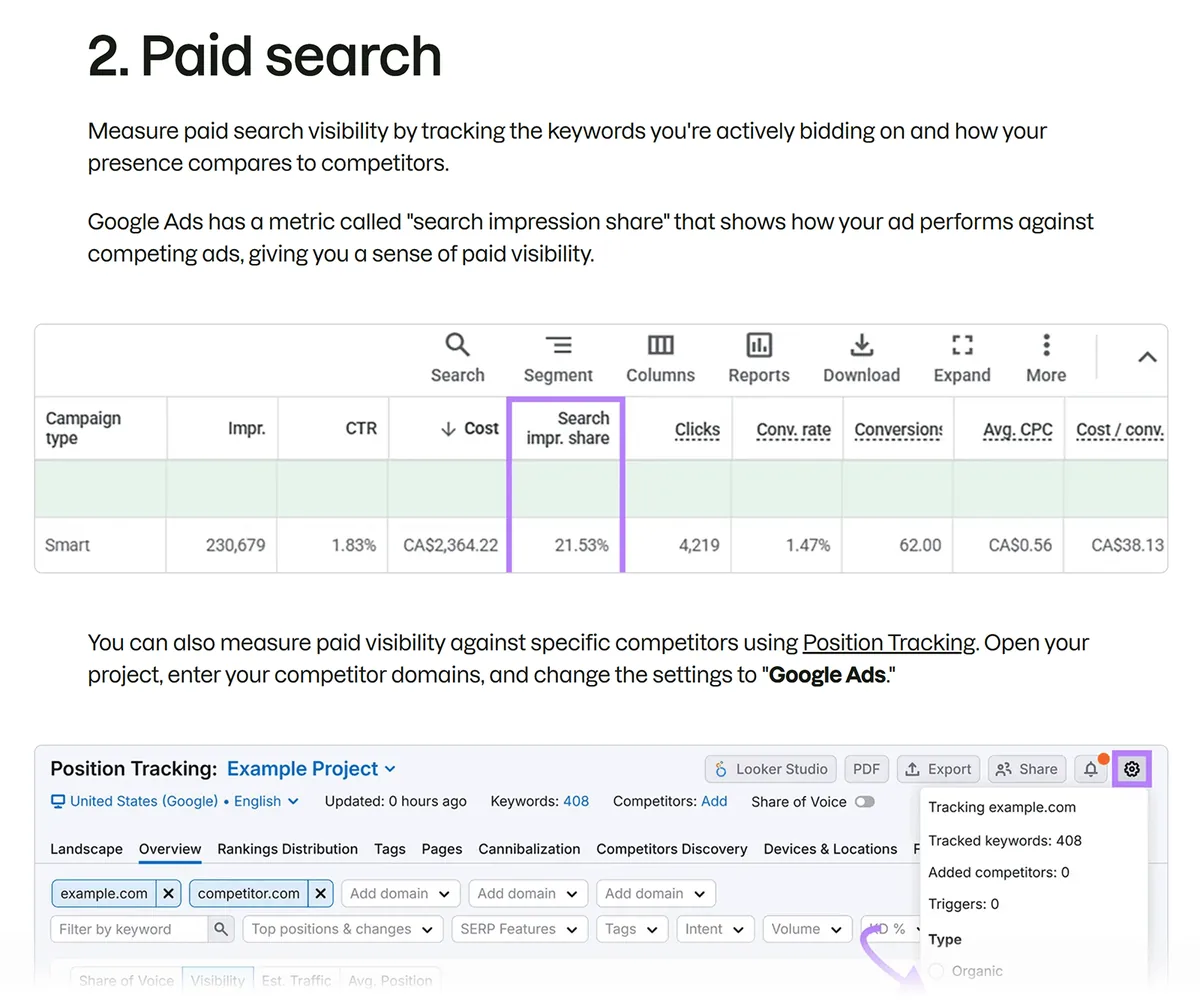Click the PDF button

[x=867, y=769]
